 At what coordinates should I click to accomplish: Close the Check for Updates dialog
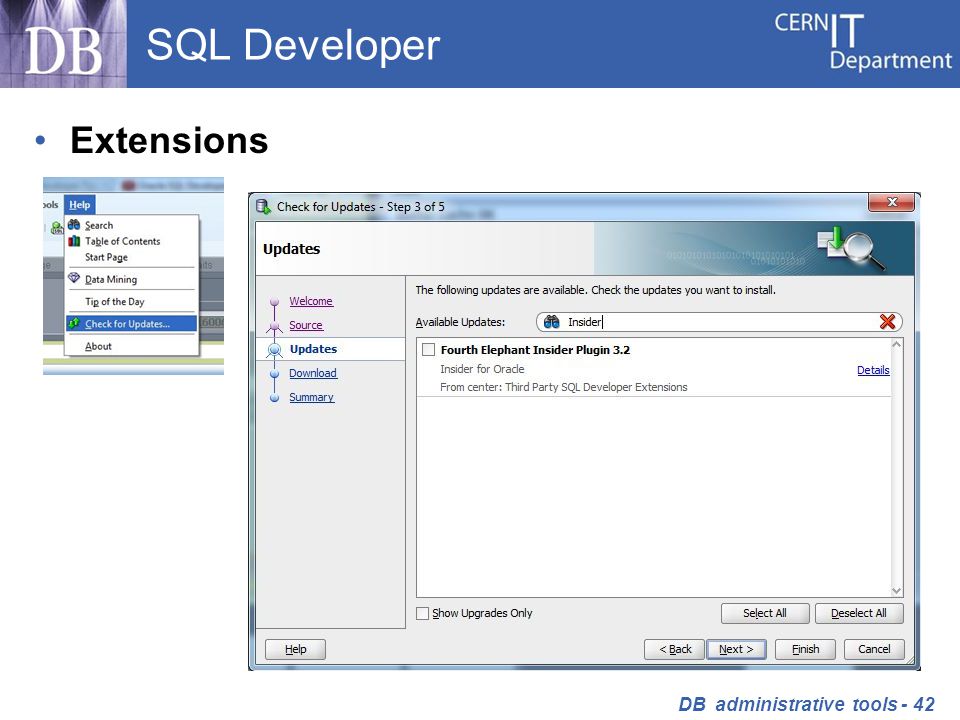pos(892,202)
